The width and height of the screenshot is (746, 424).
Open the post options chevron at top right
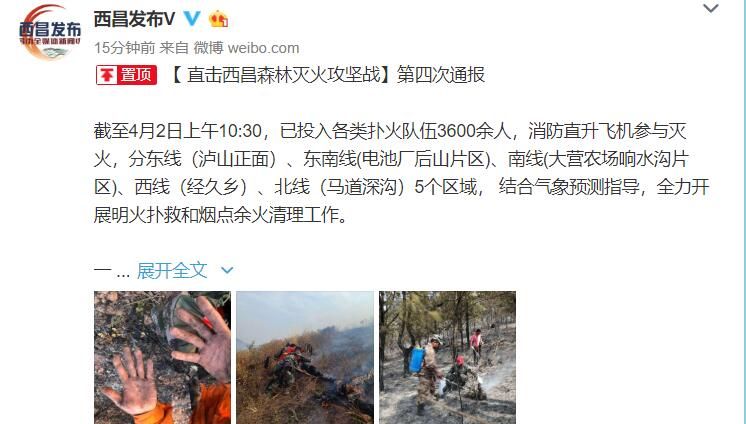point(711,8)
